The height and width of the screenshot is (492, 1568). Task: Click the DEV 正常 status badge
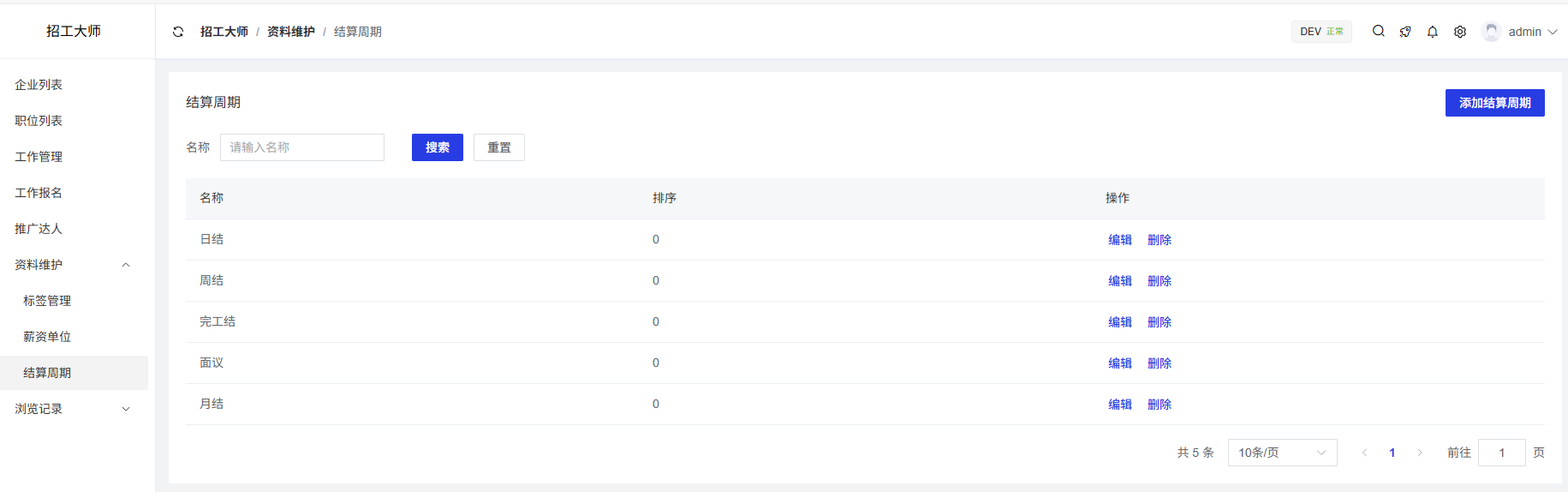[x=1321, y=32]
